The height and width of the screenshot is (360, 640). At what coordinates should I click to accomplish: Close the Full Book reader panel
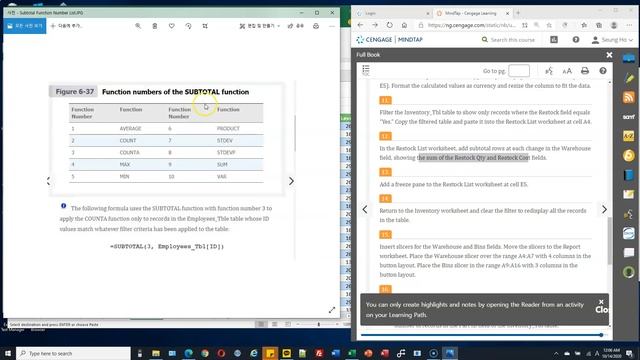tap(609, 55)
